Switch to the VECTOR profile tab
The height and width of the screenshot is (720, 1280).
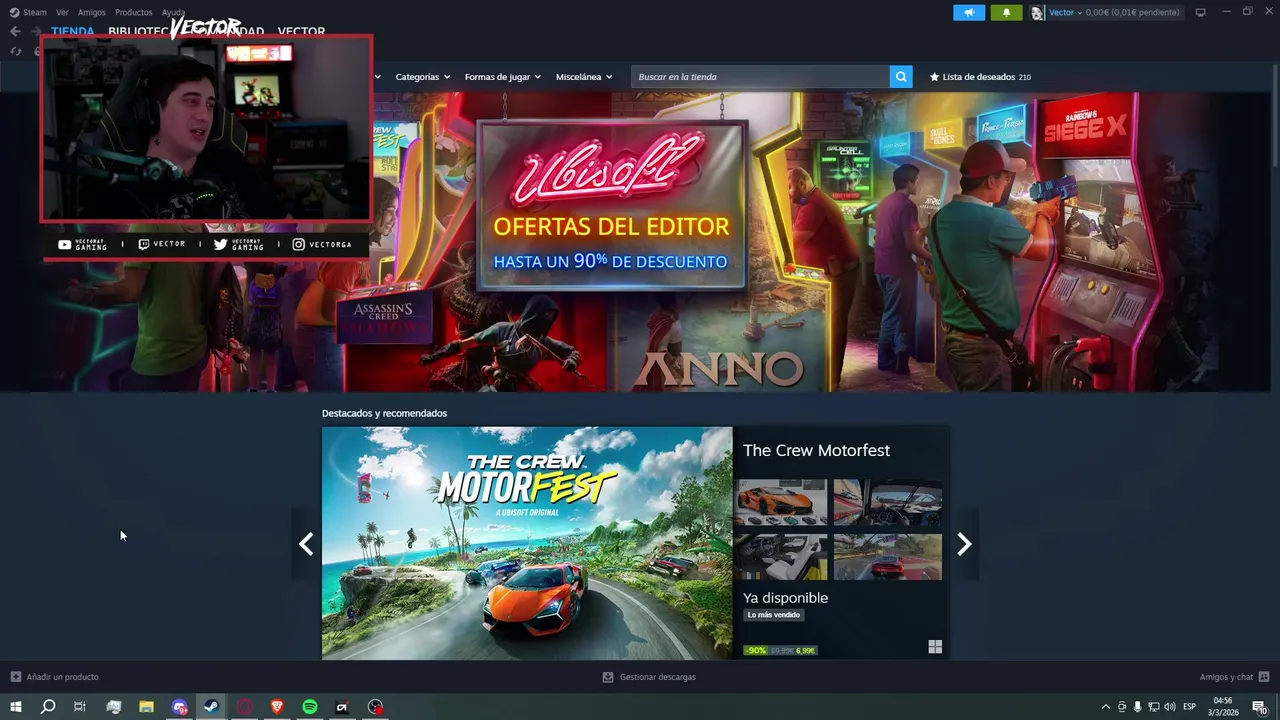pos(301,31)
